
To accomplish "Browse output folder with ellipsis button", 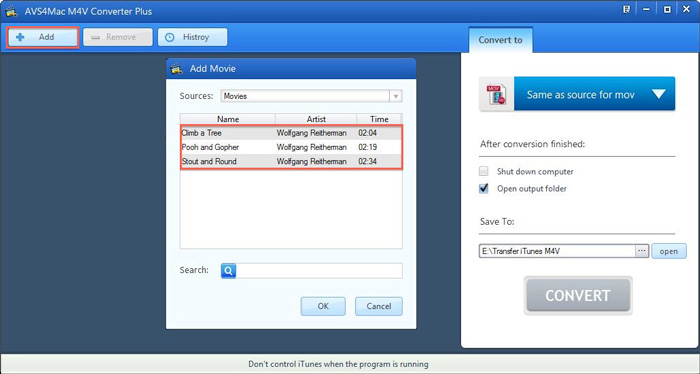I will (x=642, y=251).
